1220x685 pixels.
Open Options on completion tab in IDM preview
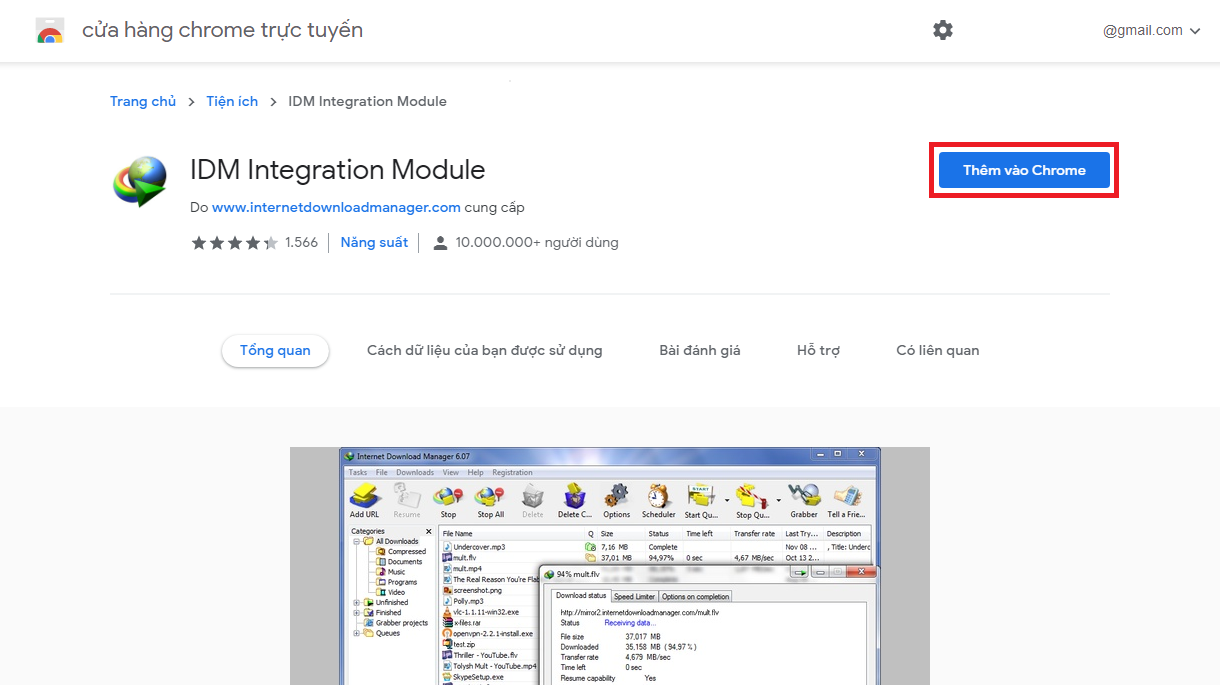[696, 596]
